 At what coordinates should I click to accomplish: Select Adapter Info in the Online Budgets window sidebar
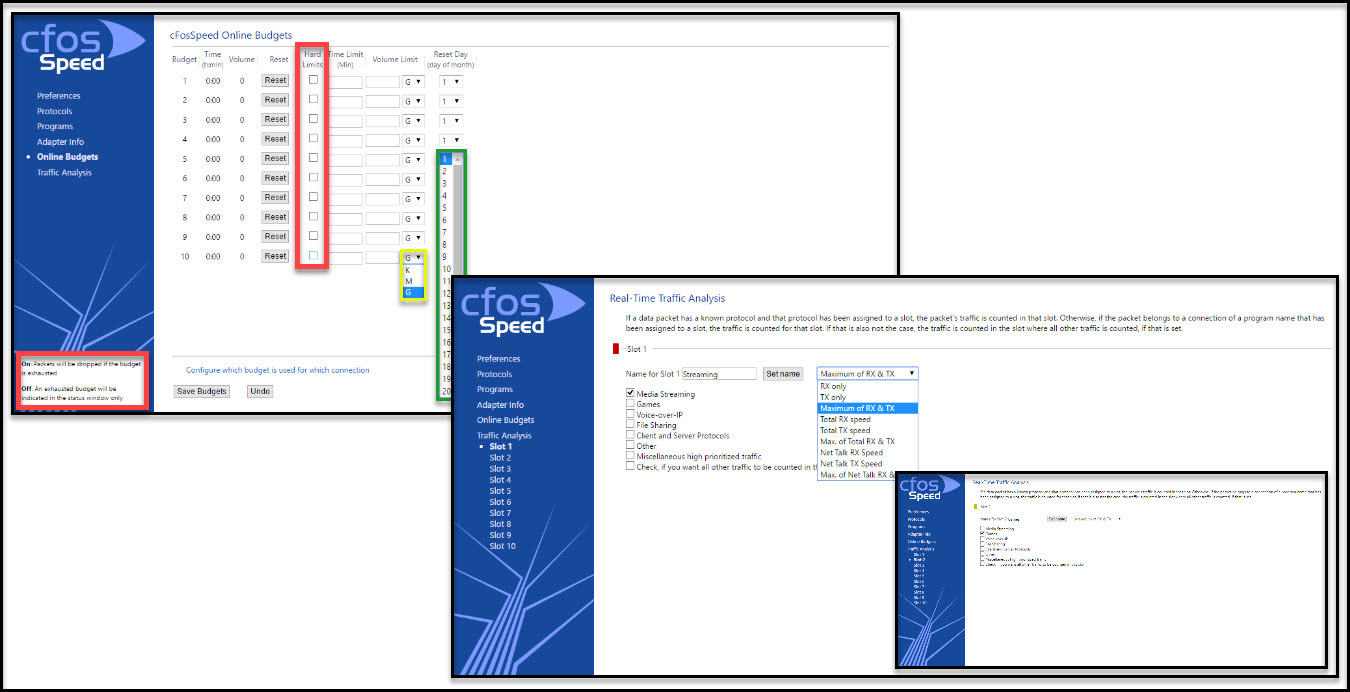(x=60, y=142)
